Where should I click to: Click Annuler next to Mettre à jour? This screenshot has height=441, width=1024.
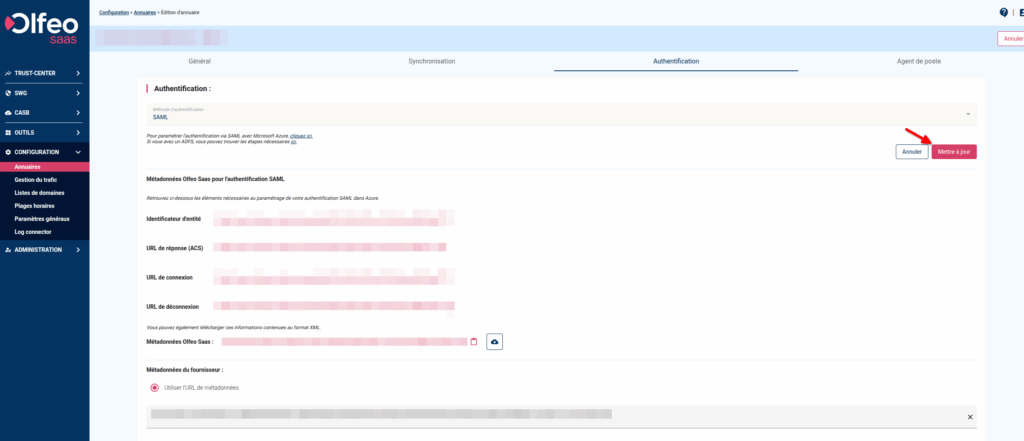tap(911, 152)
